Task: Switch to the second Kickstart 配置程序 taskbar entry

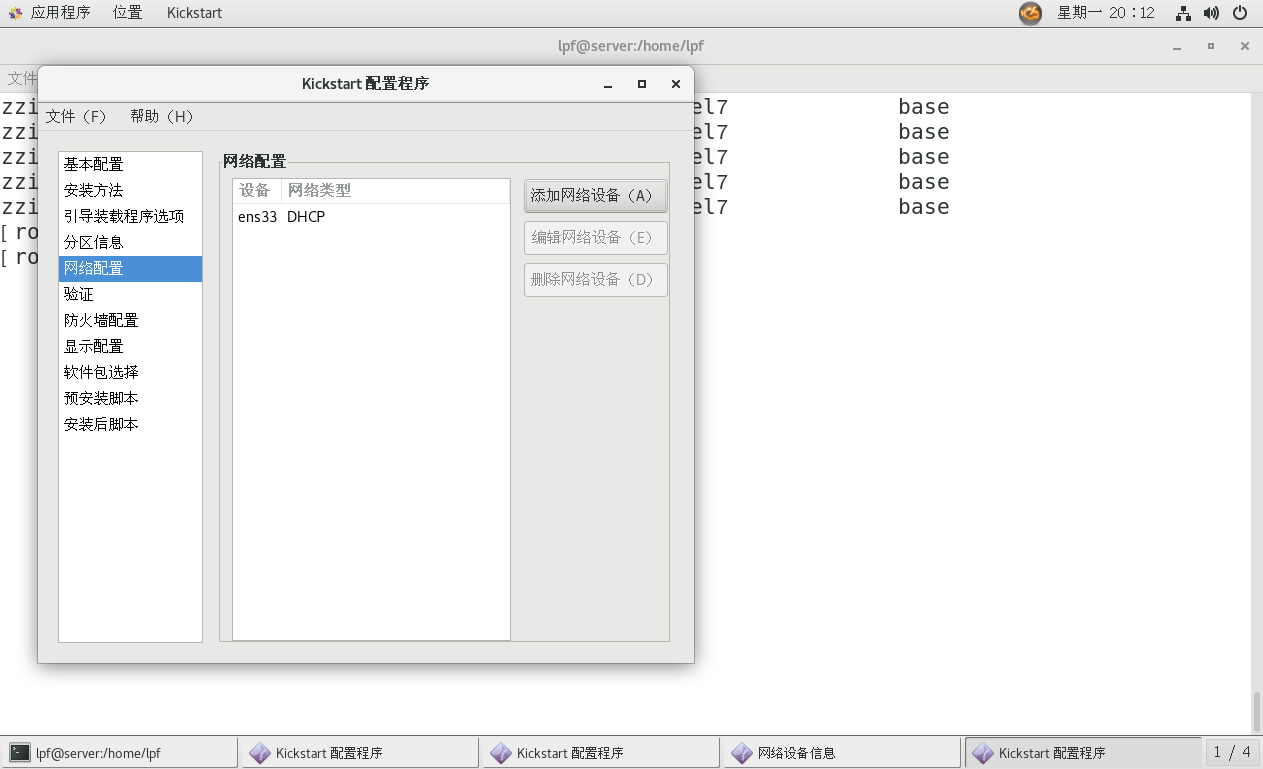Action: click(601, 753)
